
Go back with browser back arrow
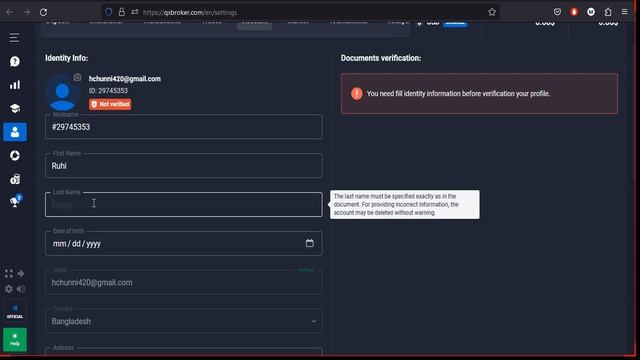click(x=10, y=12)
